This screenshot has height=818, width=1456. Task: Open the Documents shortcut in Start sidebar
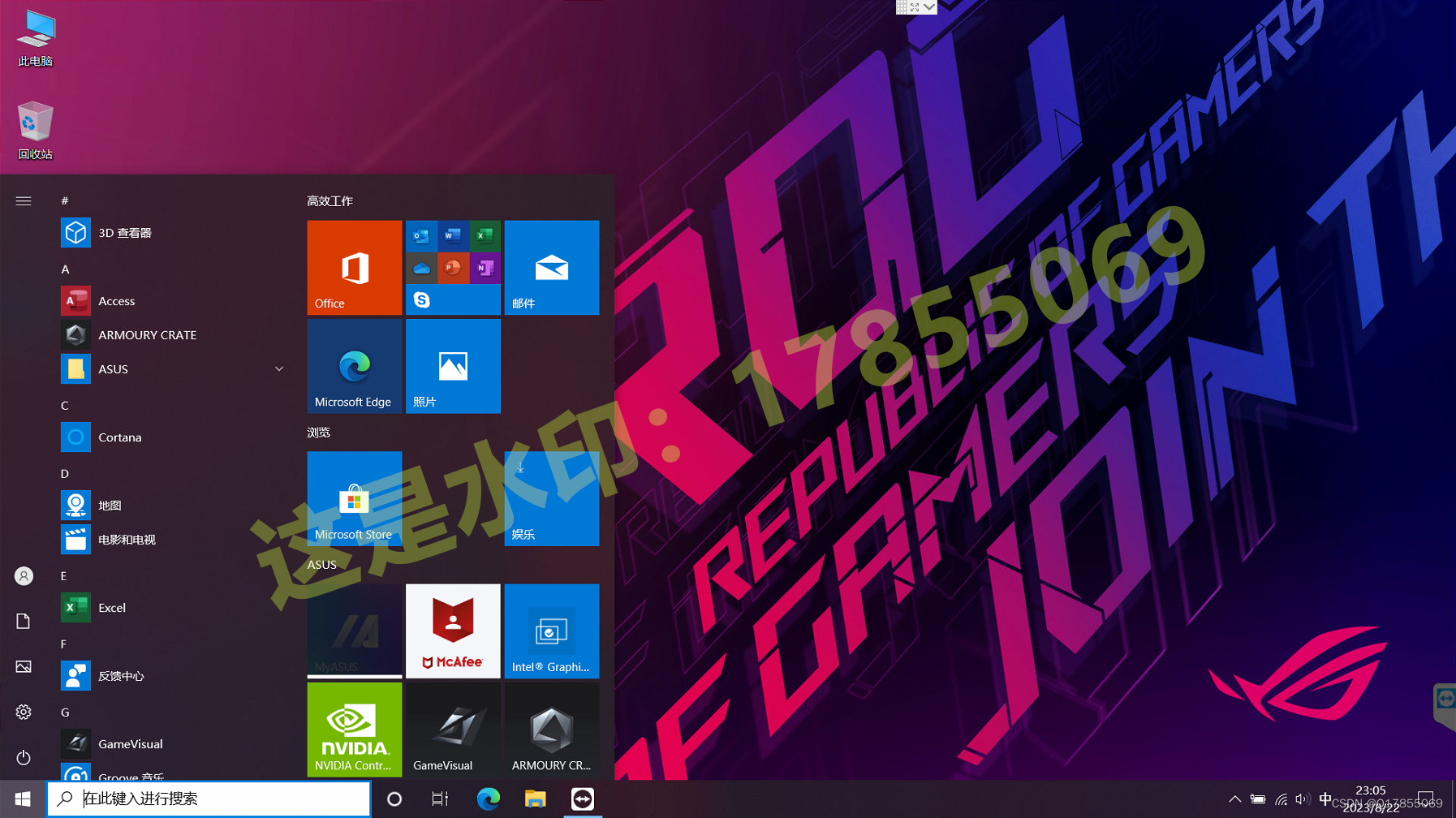(x=24, y=622)
